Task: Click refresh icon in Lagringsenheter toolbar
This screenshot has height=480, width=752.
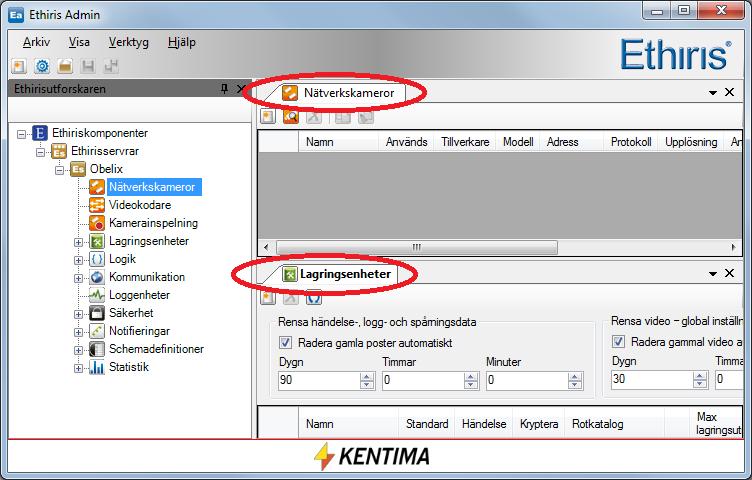Action: point(314,298)
